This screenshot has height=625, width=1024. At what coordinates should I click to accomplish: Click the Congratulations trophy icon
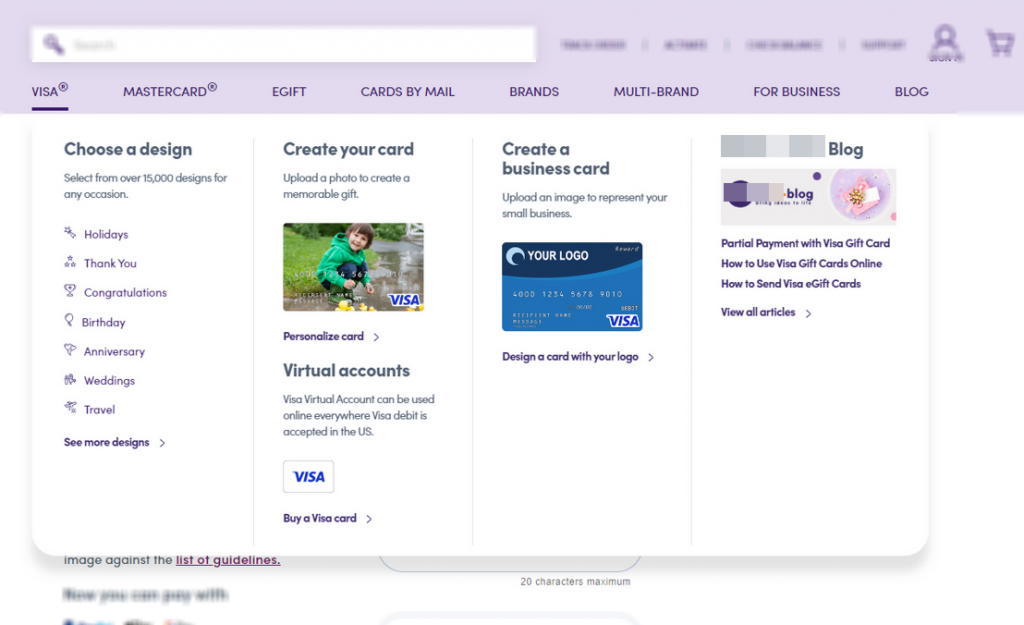pyautogui.click(x=70, y=291)
